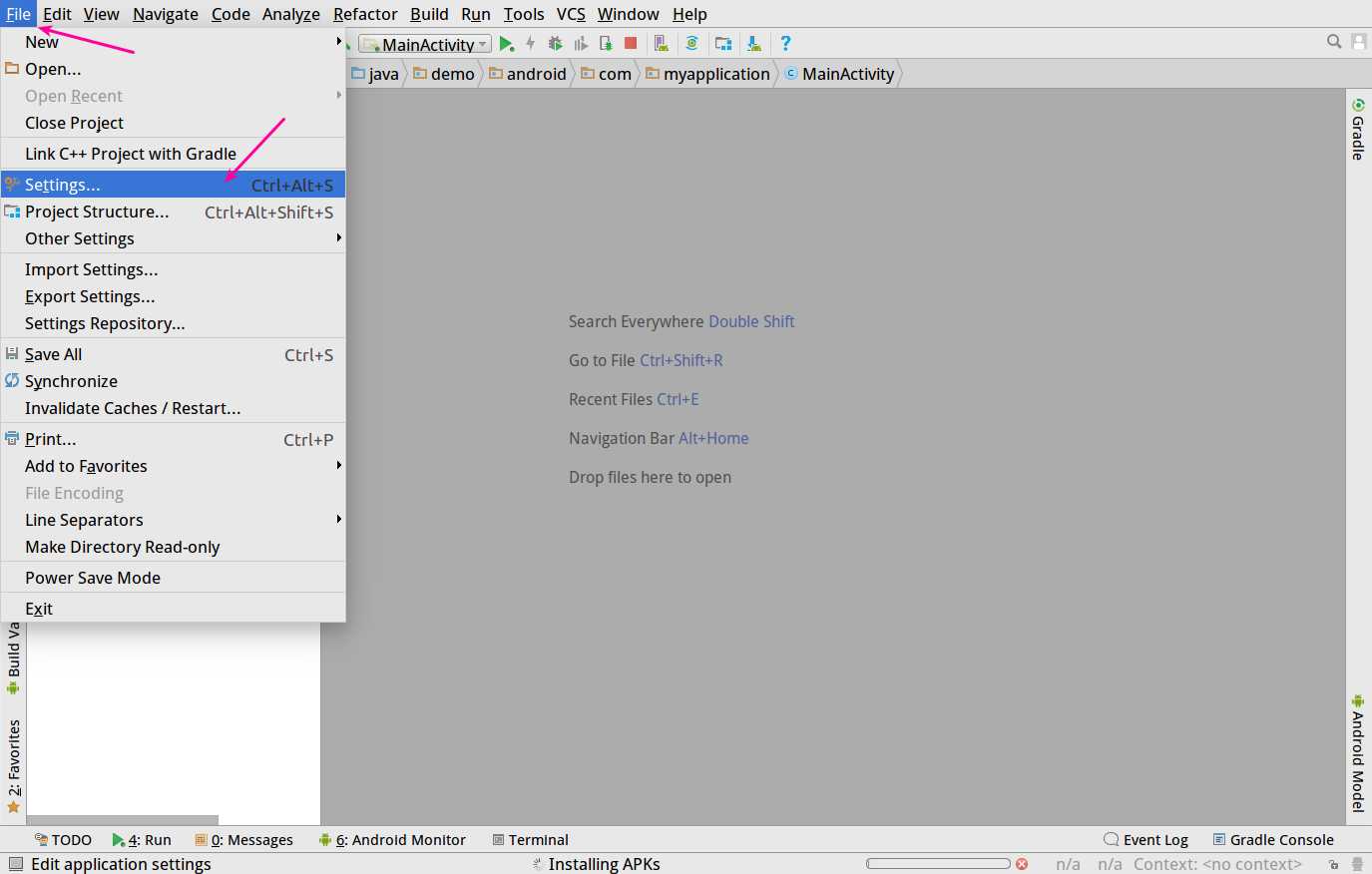Open the Favorites side panel

coord(14,766)
